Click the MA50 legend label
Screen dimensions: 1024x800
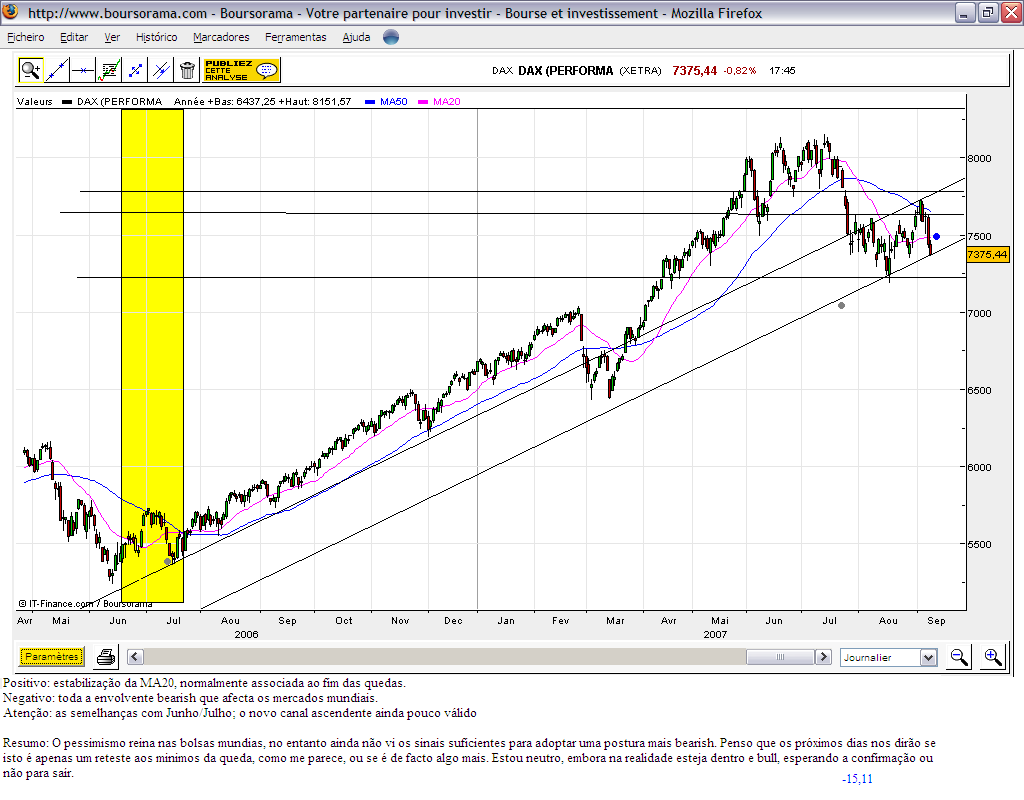coord(393,101)
